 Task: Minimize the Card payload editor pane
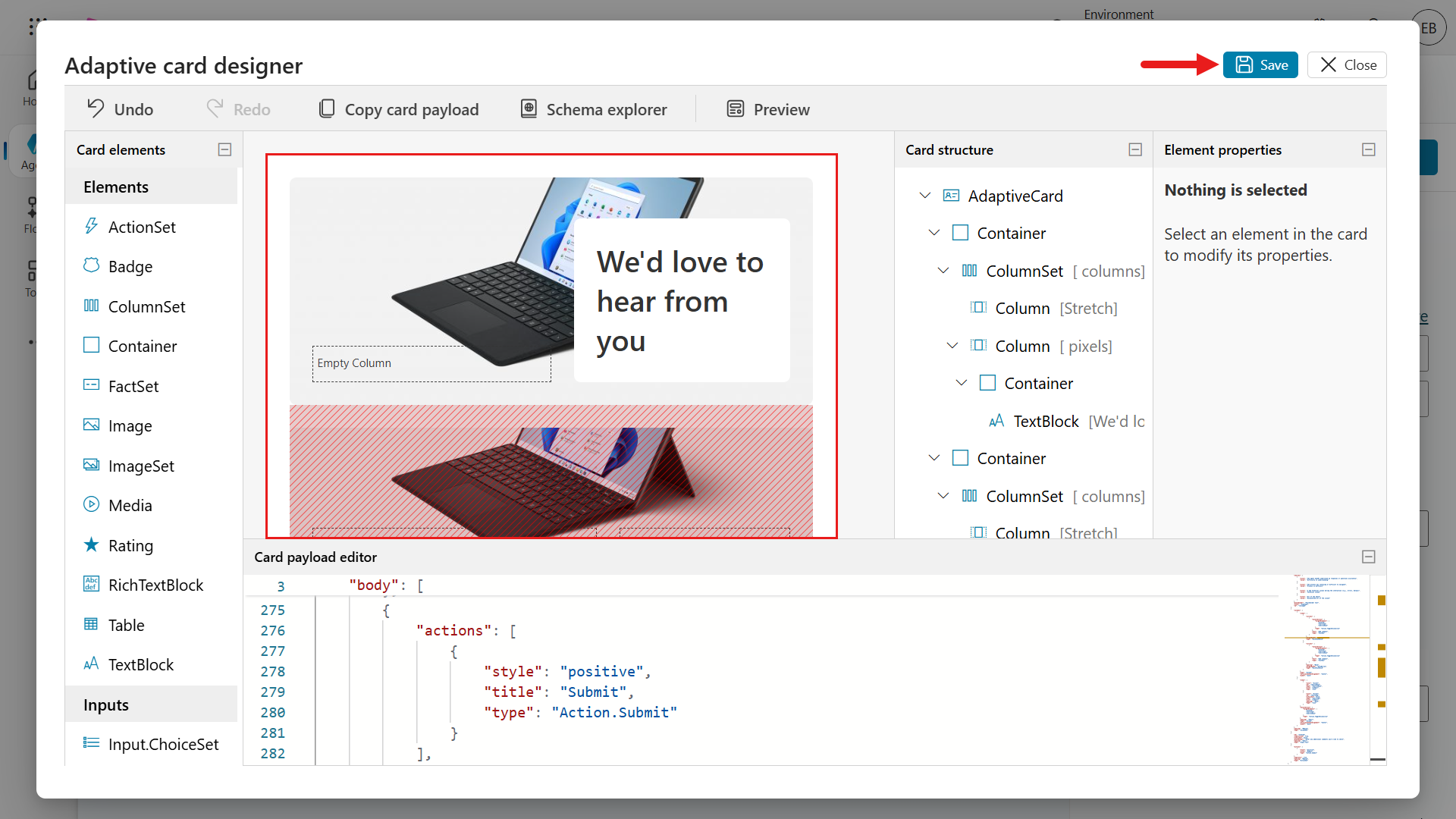(x=1369, y=557)
